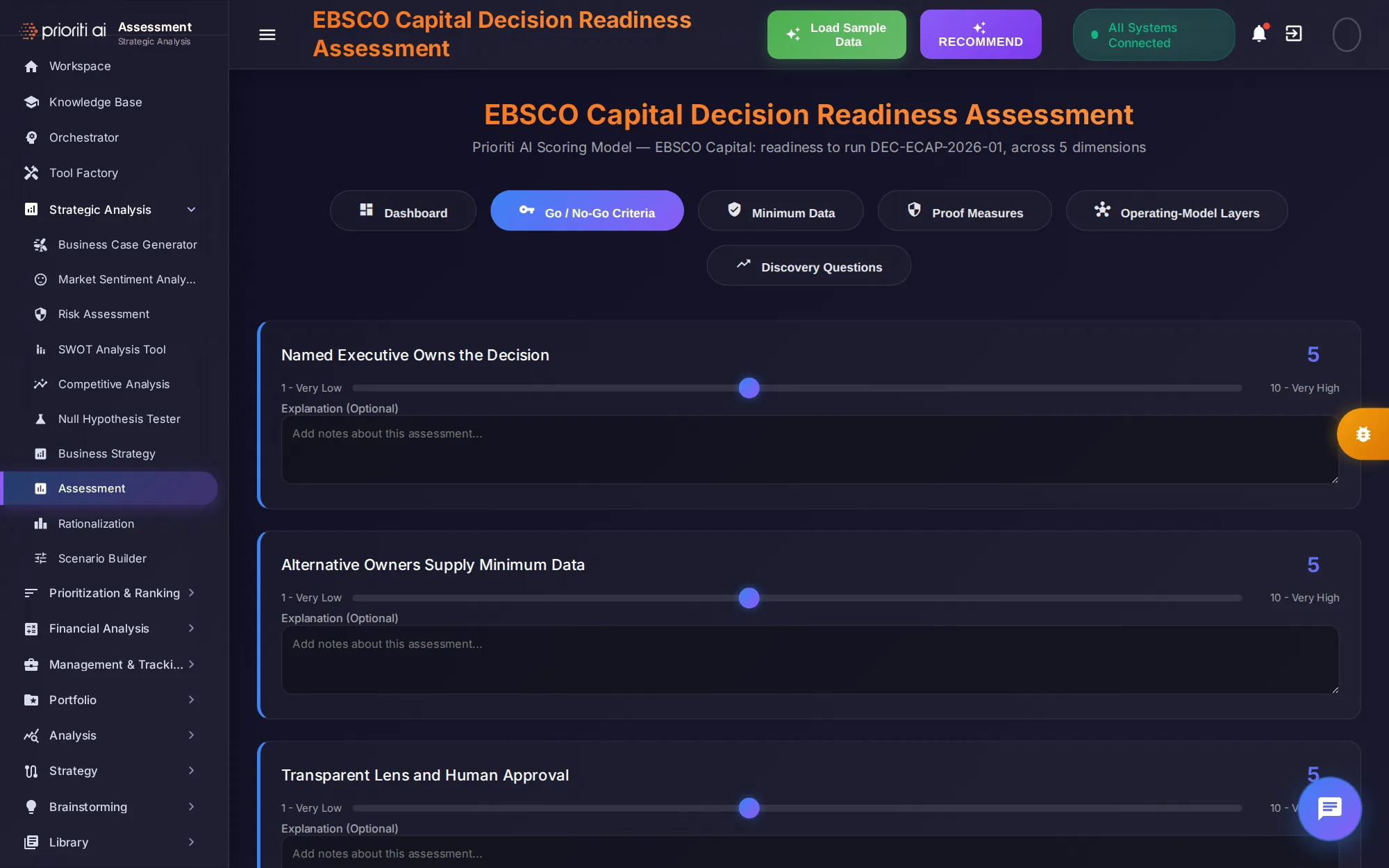Screen dimensions: 1389x868
Task: Click the logout arrow icon
Action: click(1294, 33)
